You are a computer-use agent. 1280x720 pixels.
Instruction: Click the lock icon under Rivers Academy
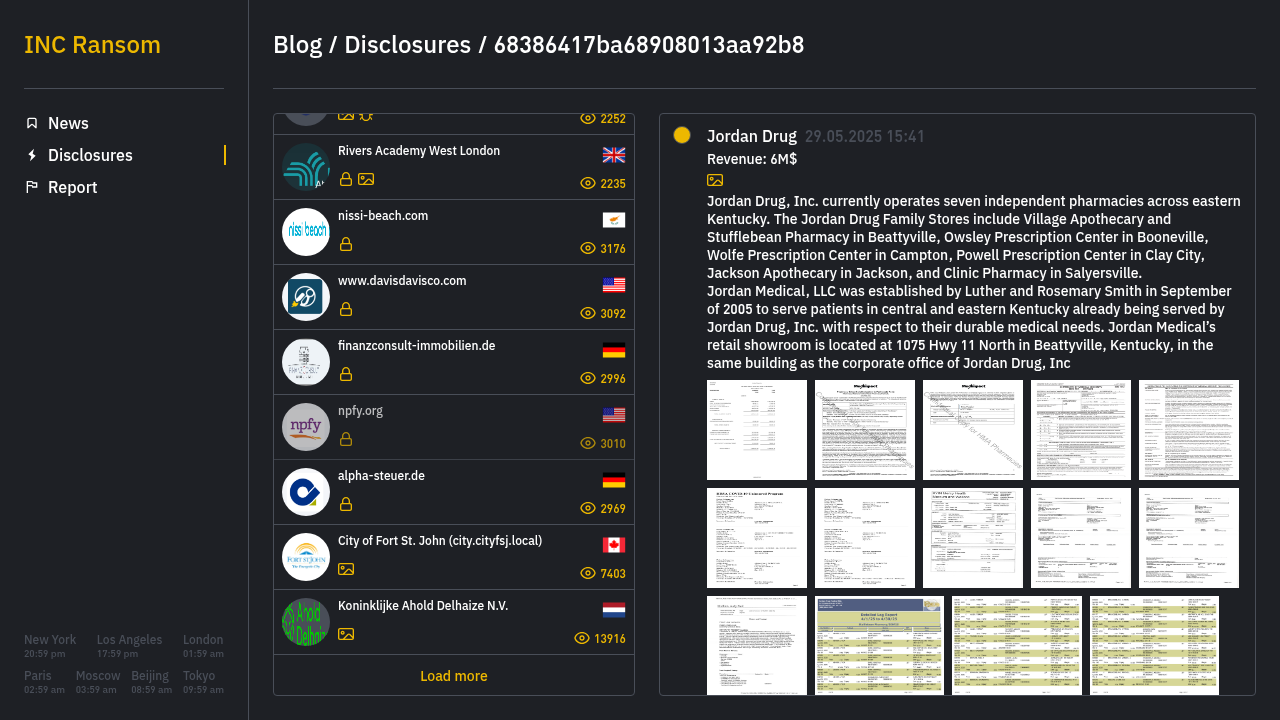pyautogui.click(x=346, y=179)
